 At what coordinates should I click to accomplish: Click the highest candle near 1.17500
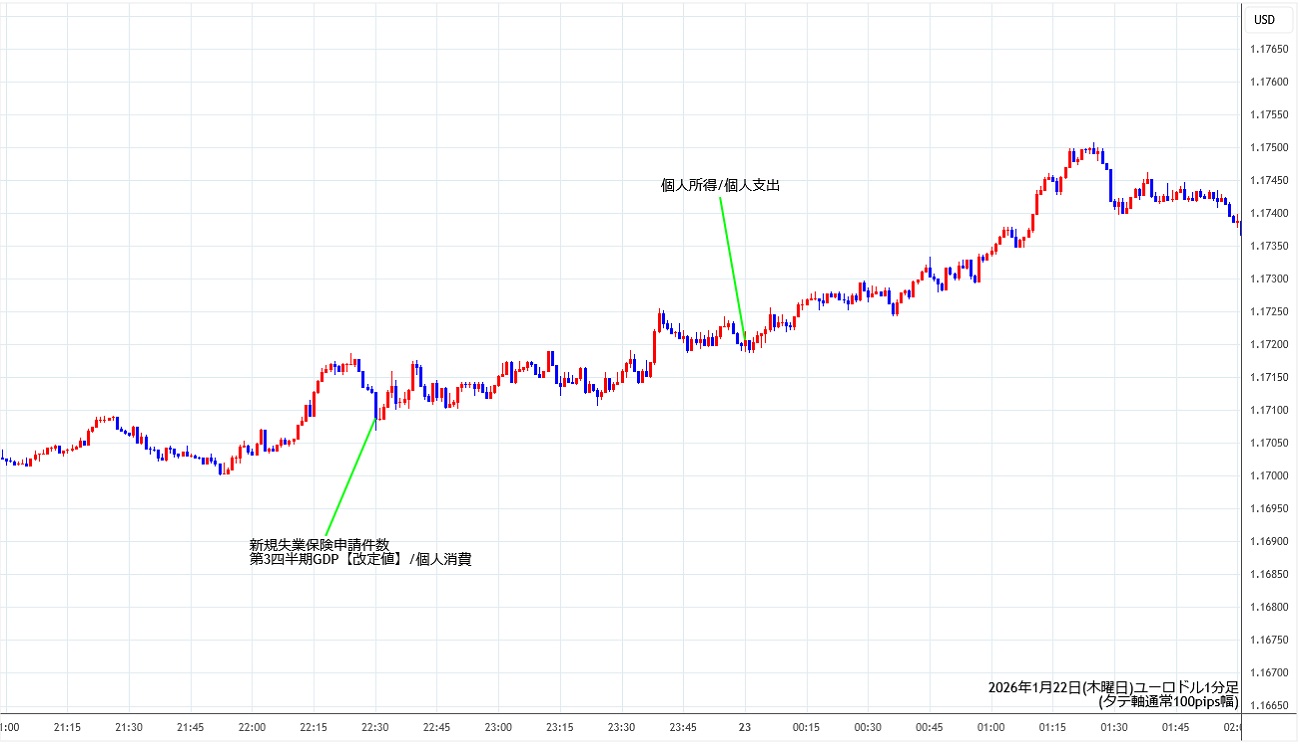[x=1094, y=150]
